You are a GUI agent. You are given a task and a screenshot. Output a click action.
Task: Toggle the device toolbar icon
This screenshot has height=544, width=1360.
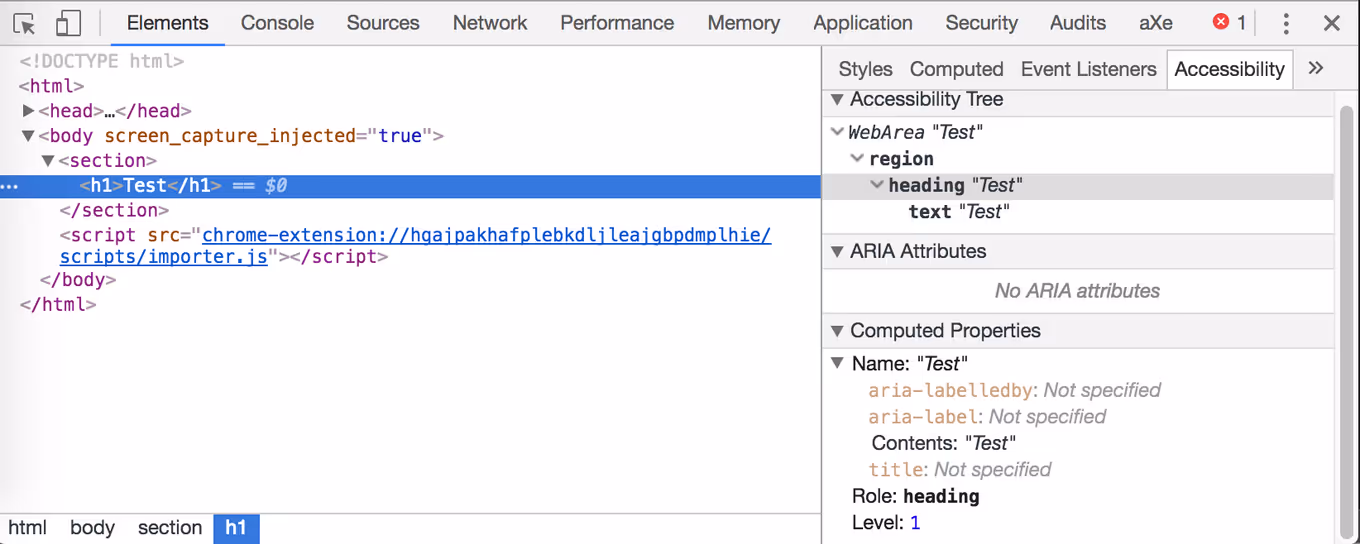[x=67, y=24]
